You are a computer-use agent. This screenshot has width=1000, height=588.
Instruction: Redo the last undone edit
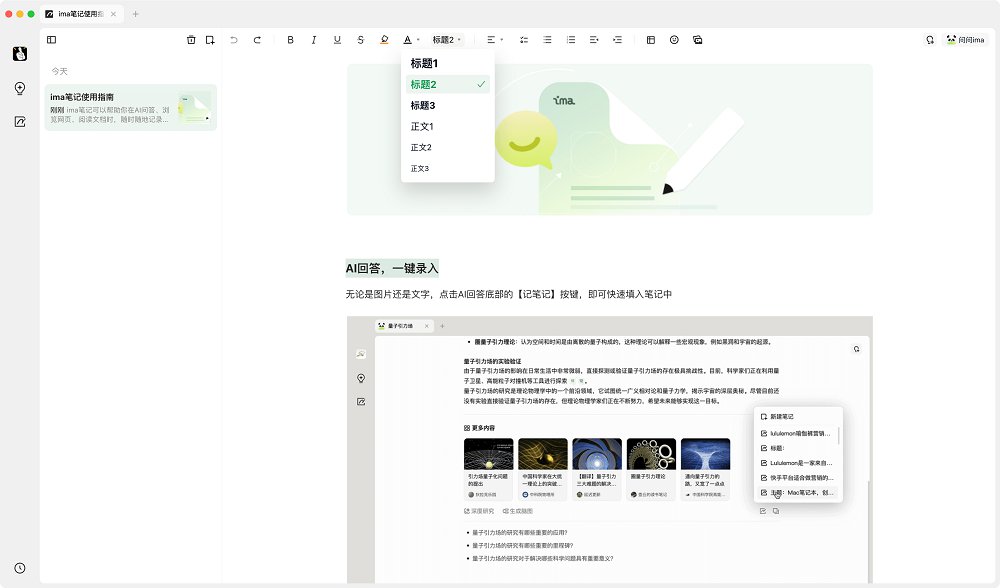pyautogui.click(x=257, y=40)
